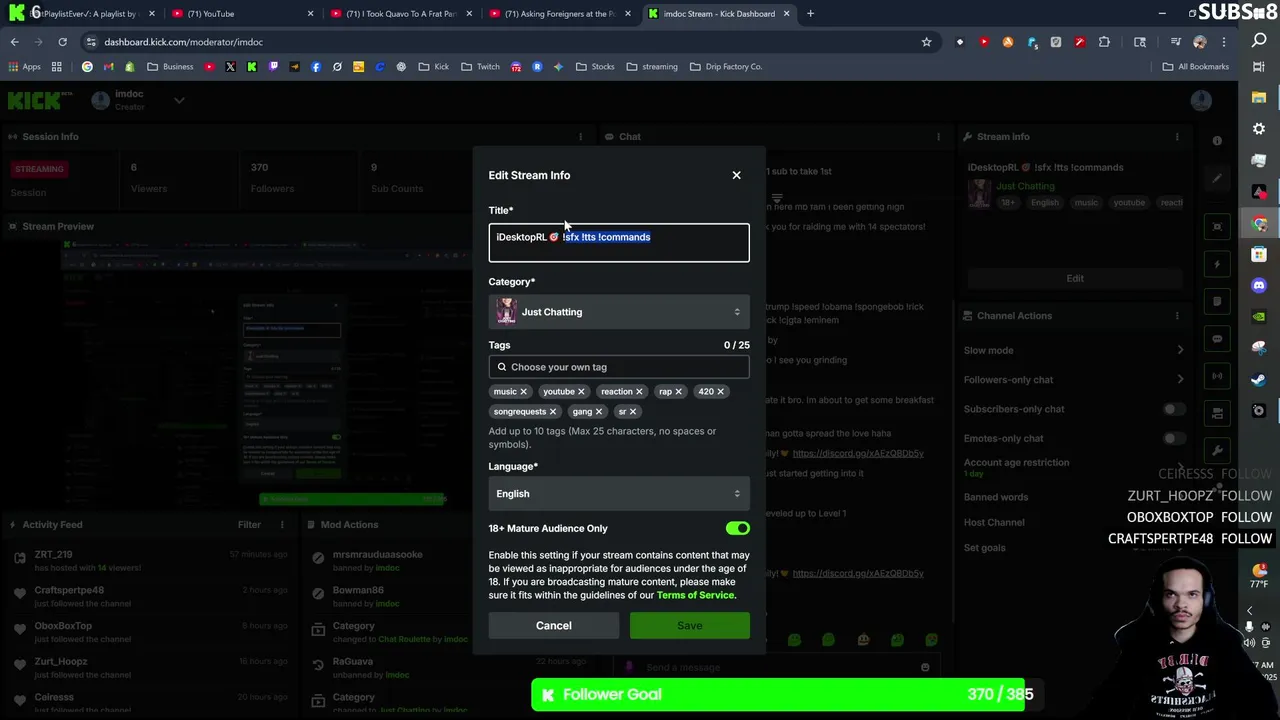This screenshot has width=1280, height=720.
Task: Bookmark this page with the star icon
Action: tap(926, 42)
